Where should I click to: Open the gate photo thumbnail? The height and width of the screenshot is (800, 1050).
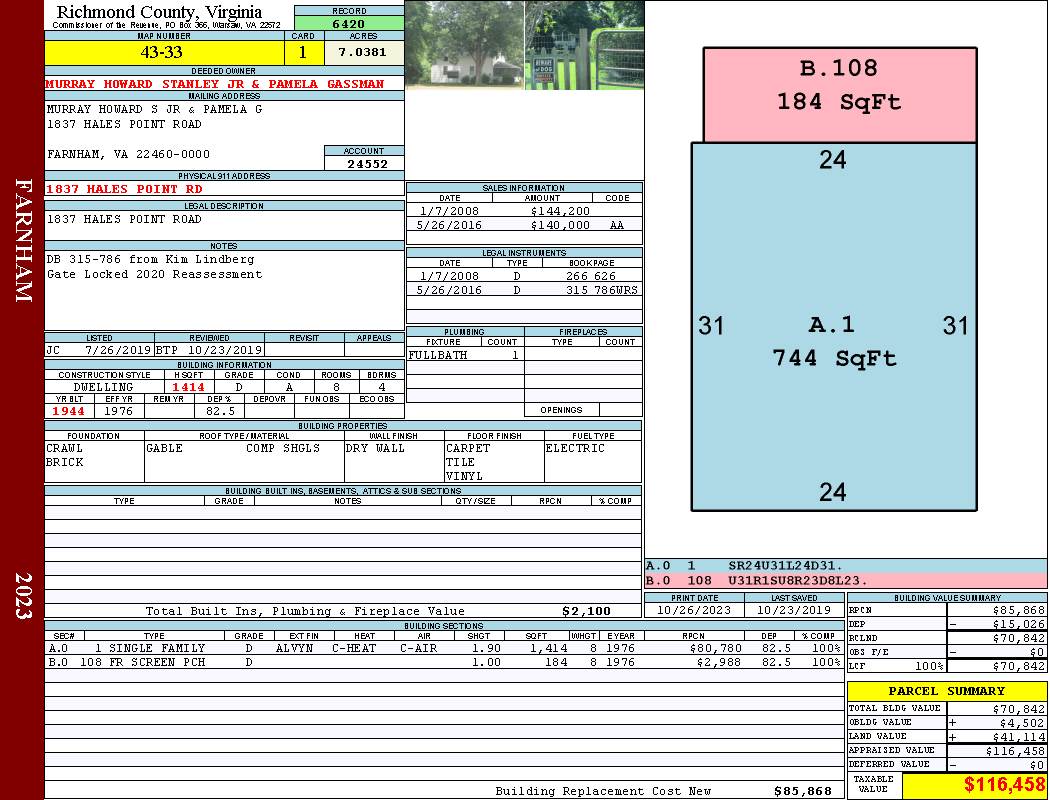pos(584,45)
